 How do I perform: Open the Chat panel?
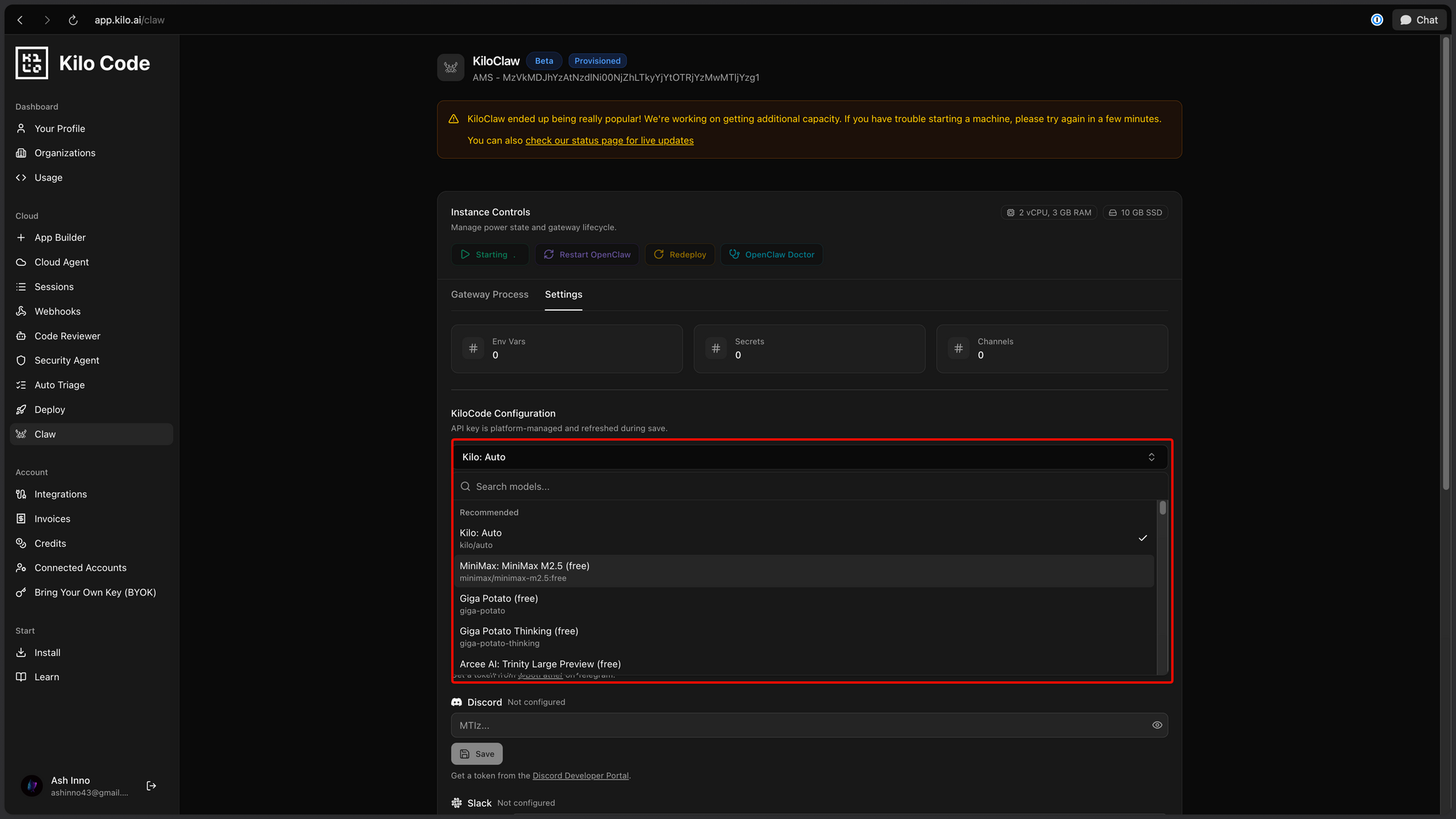click(1419, 20)
